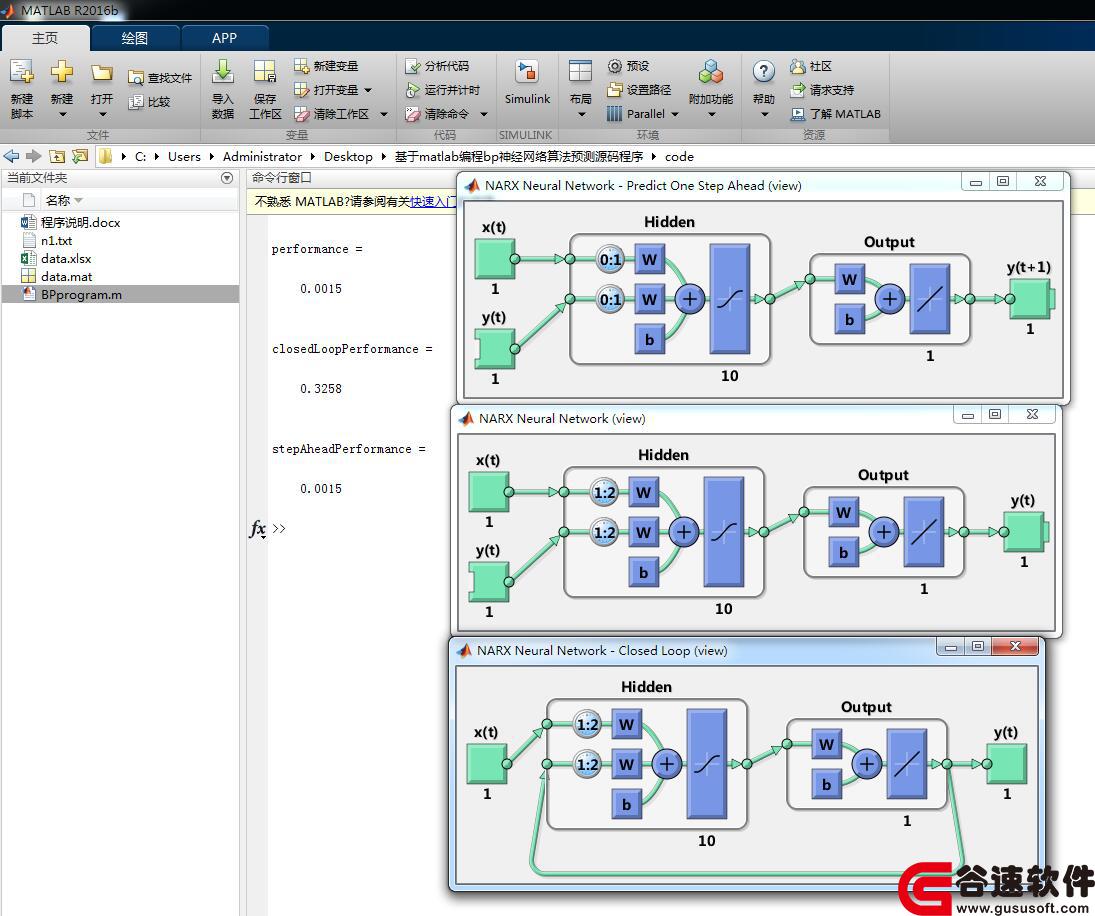This screenshot has height=916, width=1095.
Task: Click the 新建变量 new variable icon
Action: (x=301, y=66)
